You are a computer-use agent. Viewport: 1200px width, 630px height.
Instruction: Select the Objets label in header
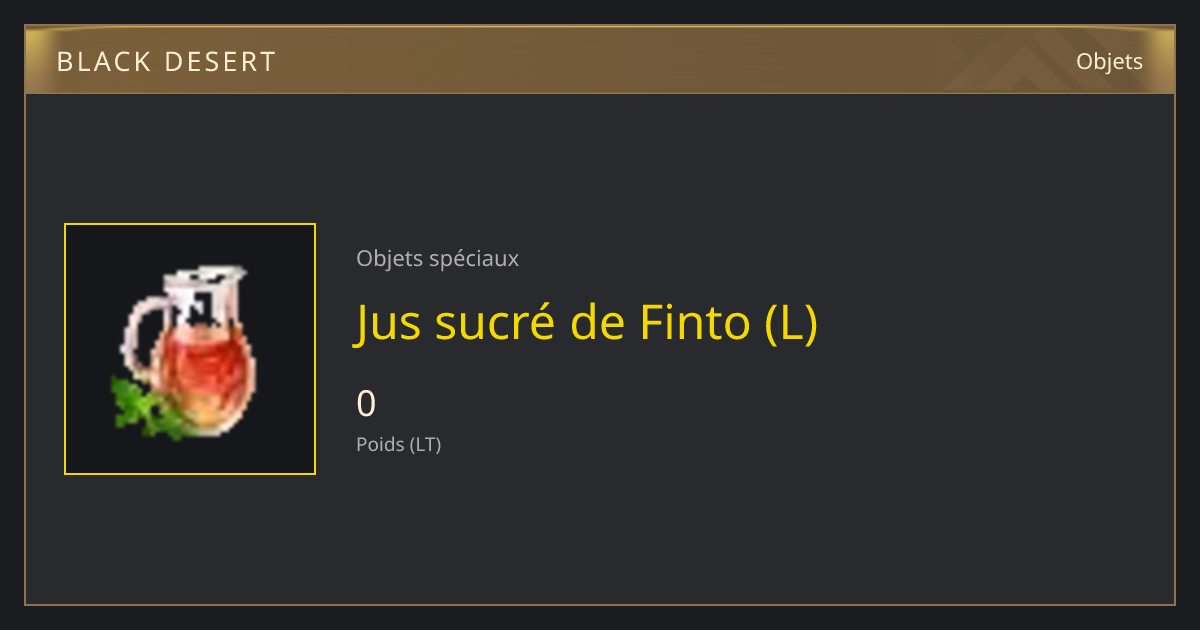(1109, 62)
